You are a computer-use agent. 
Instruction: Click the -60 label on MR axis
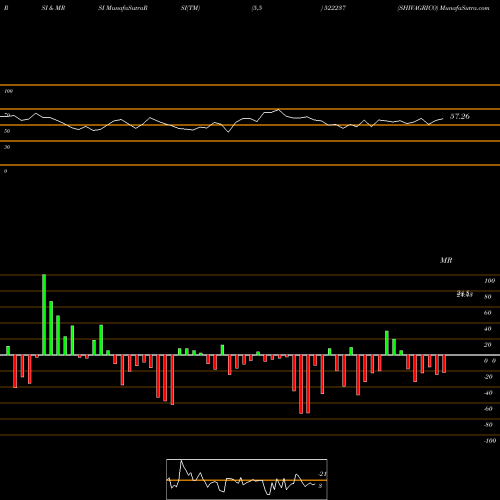coord(488,409)
